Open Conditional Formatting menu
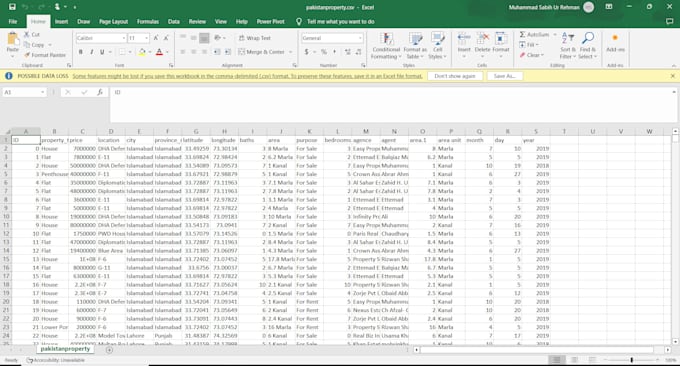 (x=386, y=46)
